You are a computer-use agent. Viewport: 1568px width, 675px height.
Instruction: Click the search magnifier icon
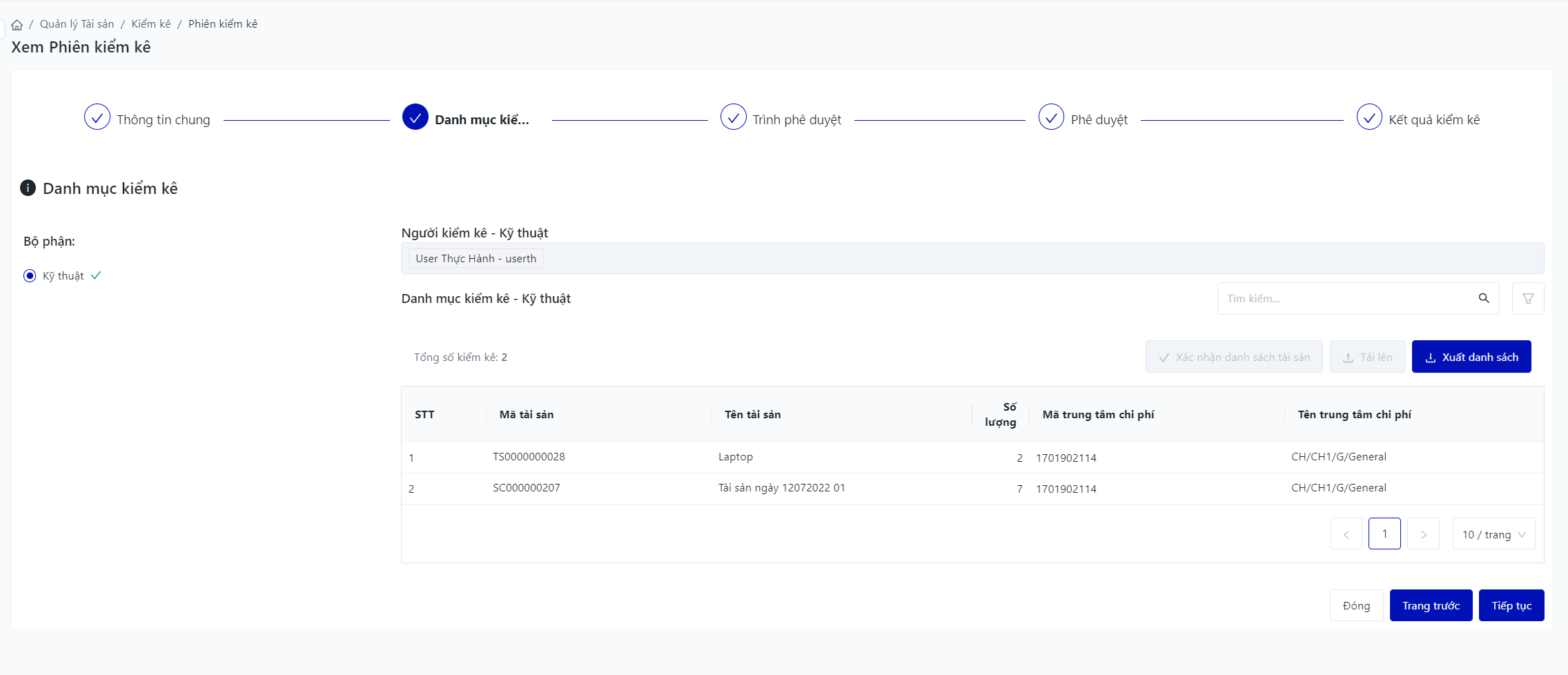coord(1483,298)
